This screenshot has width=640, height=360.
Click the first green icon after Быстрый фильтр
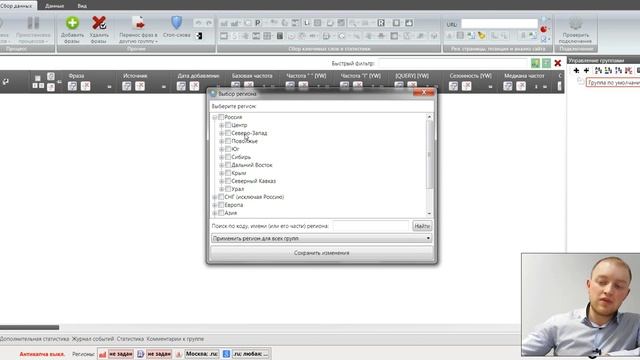point(535,63)
